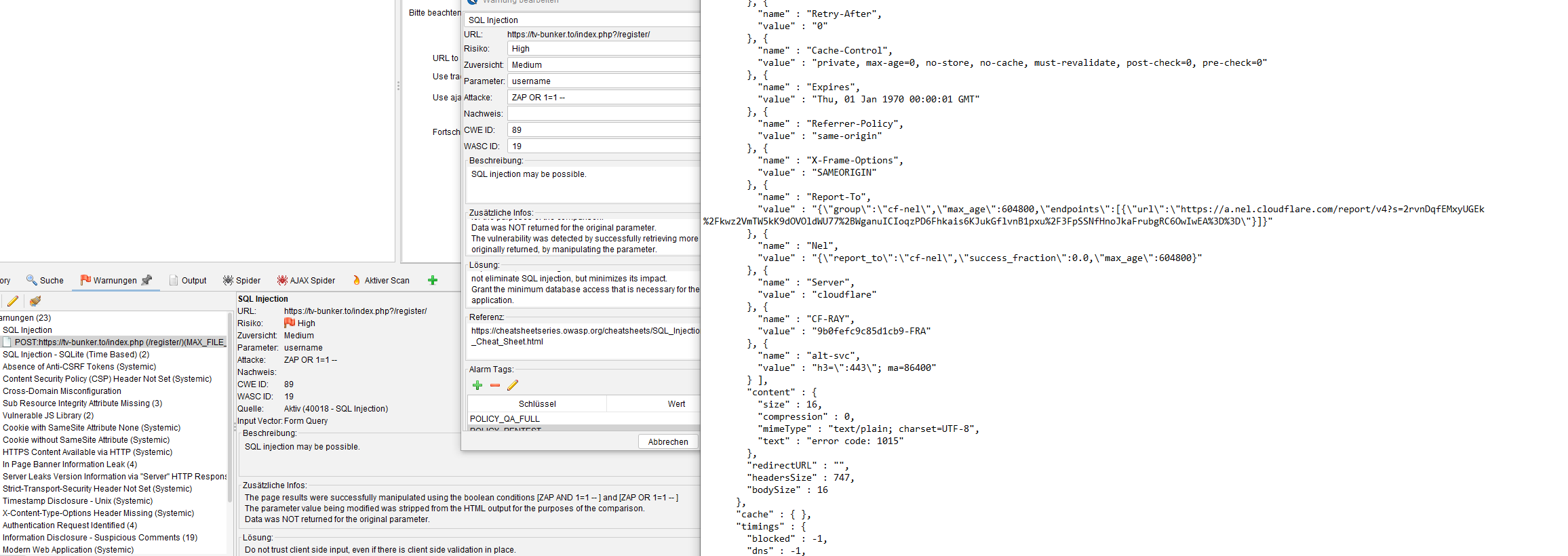Click the pencil edit alert icon in toolbar
This screenshot has height=556, width=1568.
(x=13, y=301)
